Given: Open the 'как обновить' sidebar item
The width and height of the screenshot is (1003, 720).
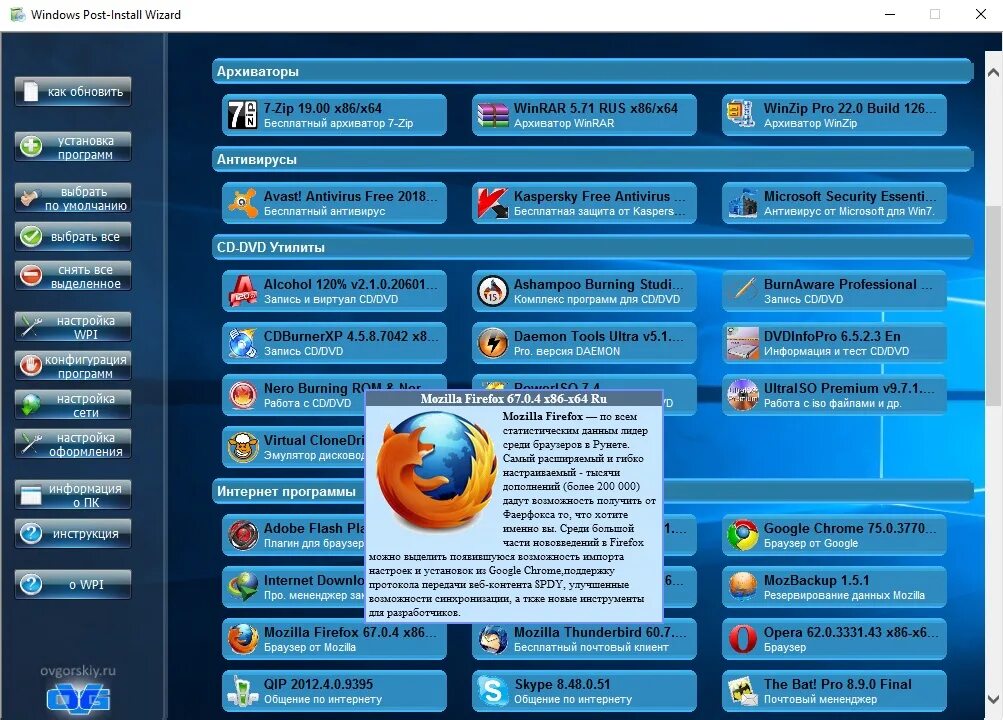Looking at the screenshot, I should (73, 92).
